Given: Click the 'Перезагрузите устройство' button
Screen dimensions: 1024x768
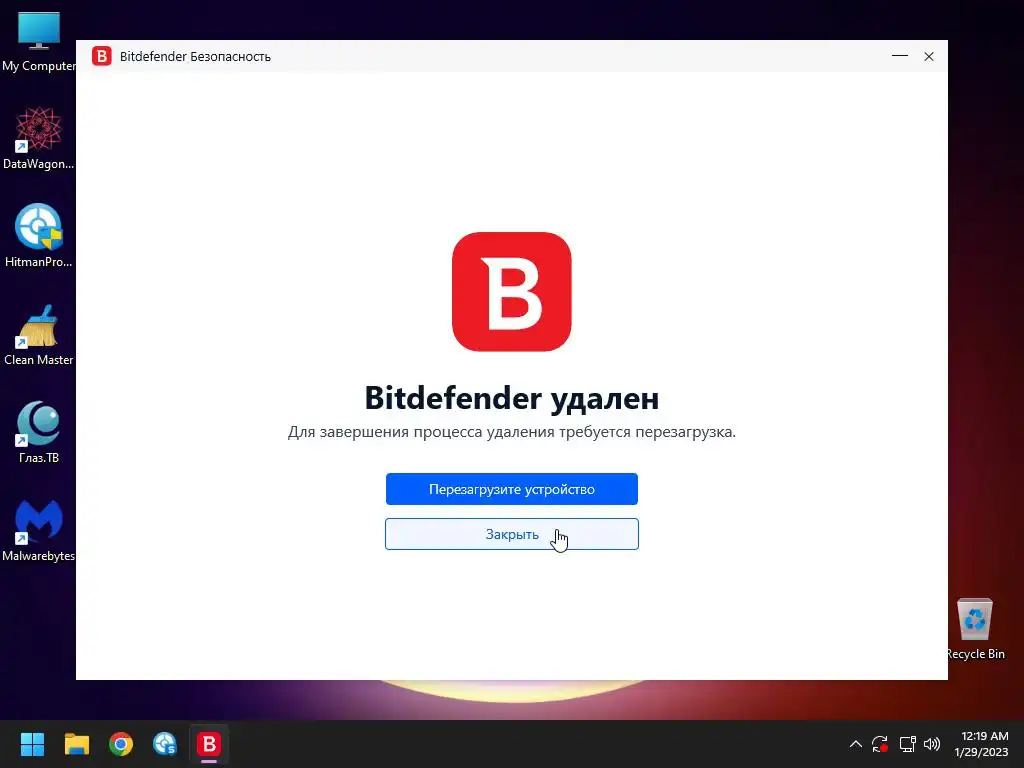Looking at the screenshot, I should pos(511,489).
